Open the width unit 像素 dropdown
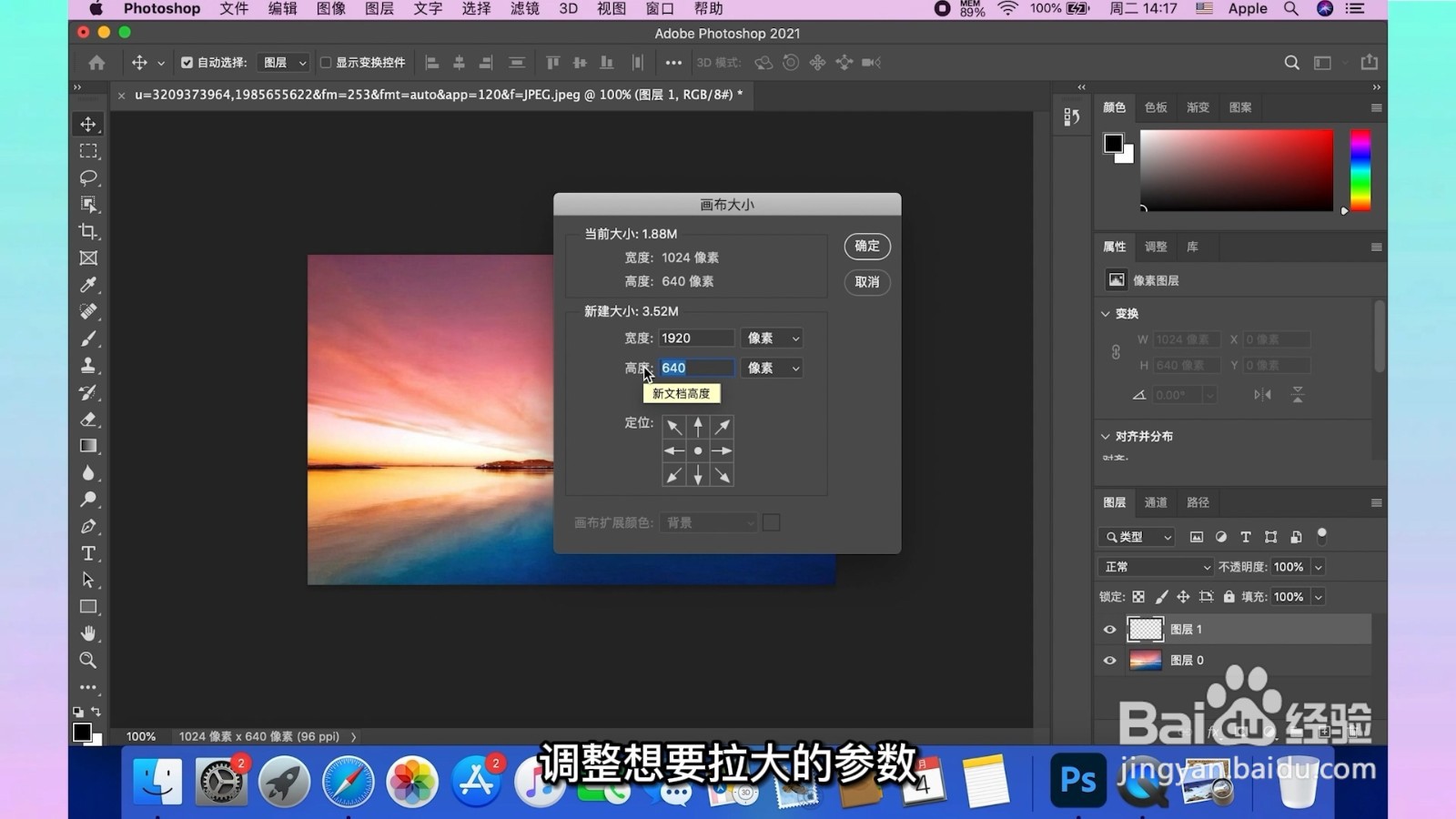The height and width of the screenshot is (819, 1456). click(772, 339)
